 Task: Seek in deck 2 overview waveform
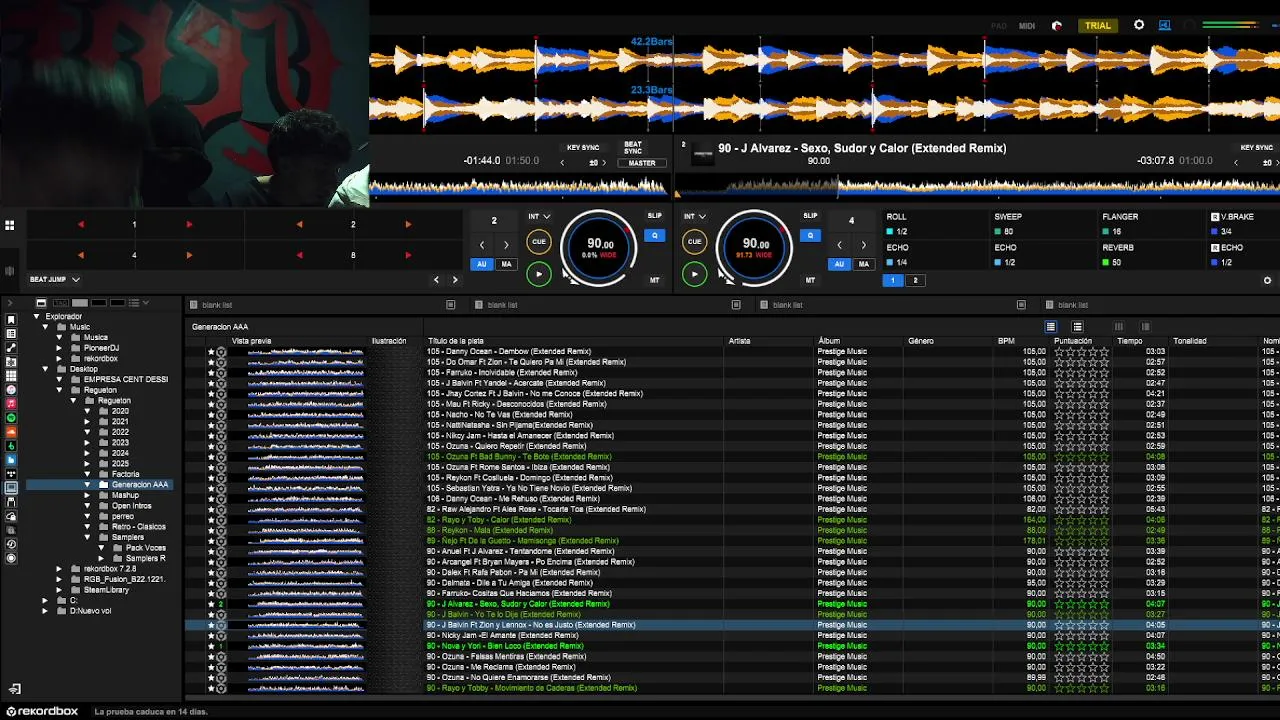point(977,186)
